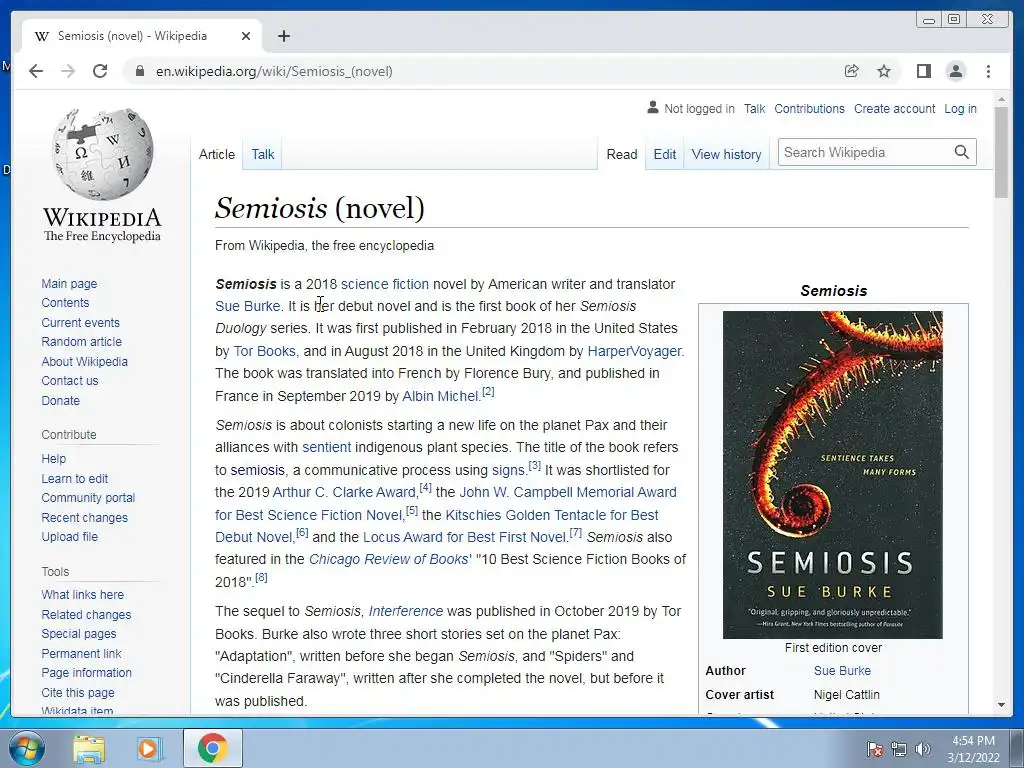Open the HarperVoyager link
This screenshot has height=768, width=1024.
(x=634, y=351)
